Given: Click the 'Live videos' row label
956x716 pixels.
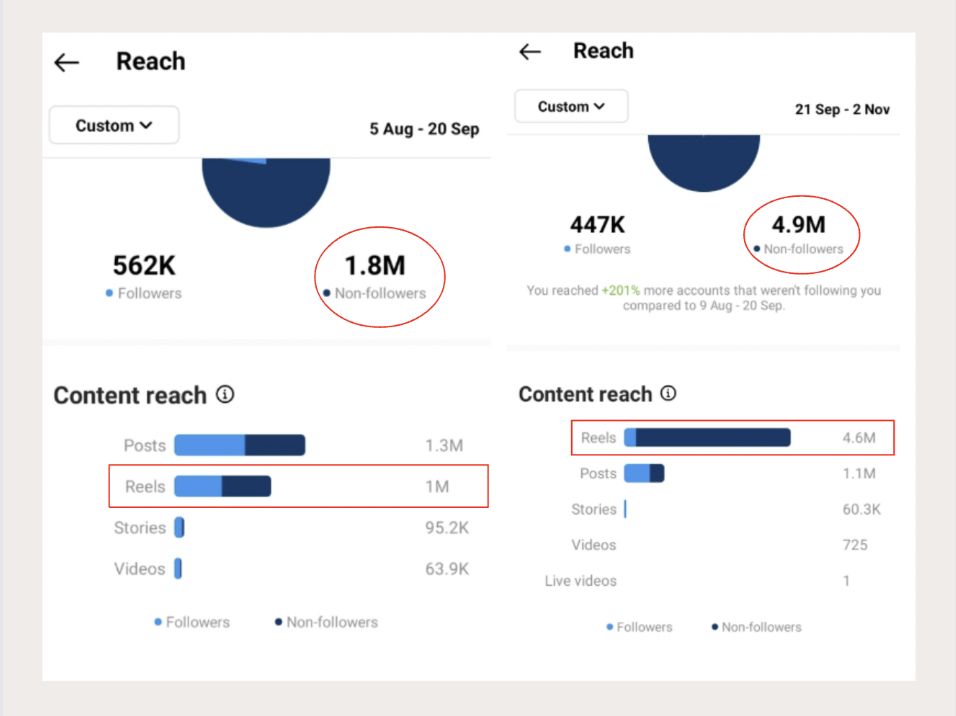Looking at the screenshot, I should point(580,581).
